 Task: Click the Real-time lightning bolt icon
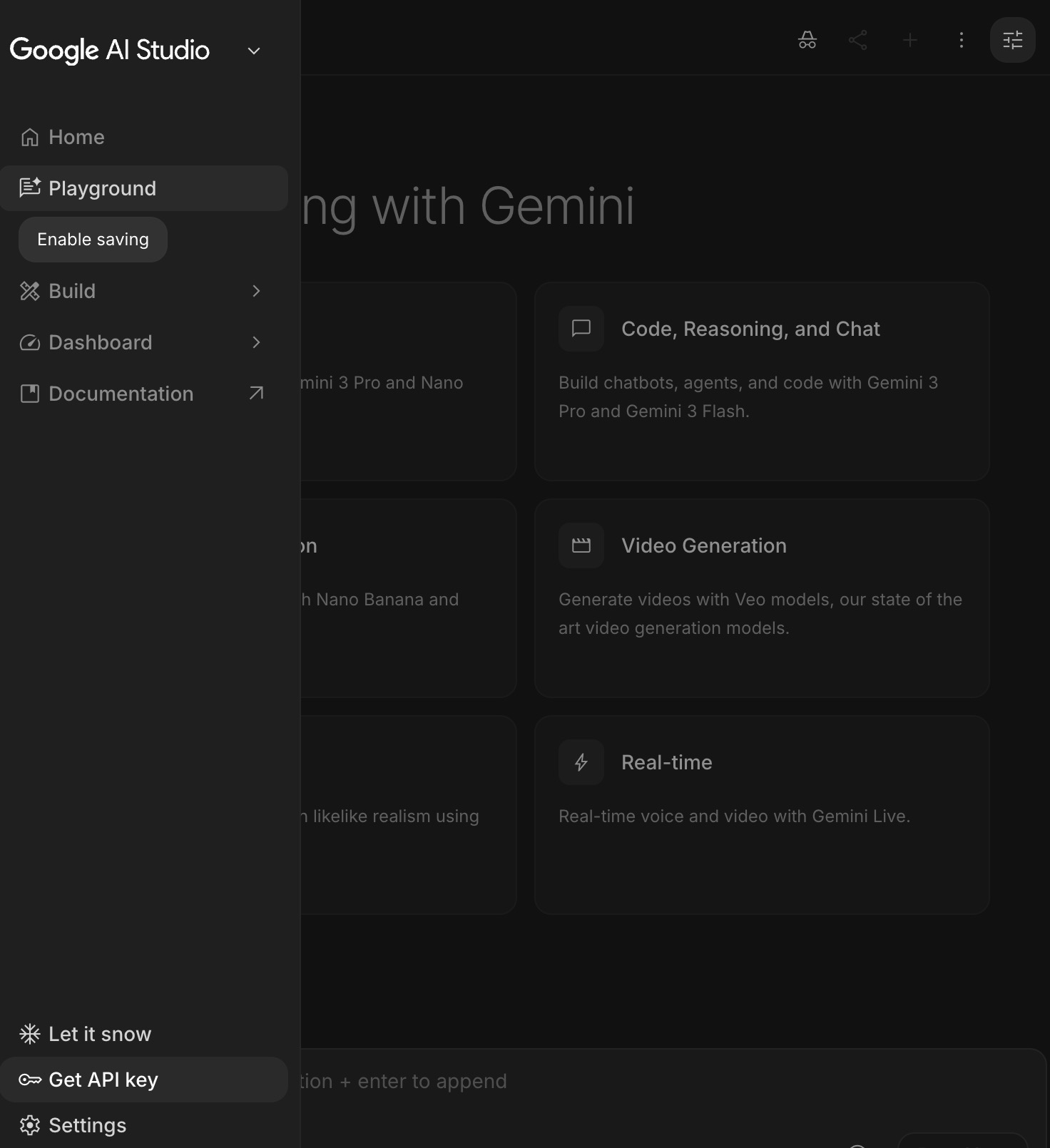581,762
